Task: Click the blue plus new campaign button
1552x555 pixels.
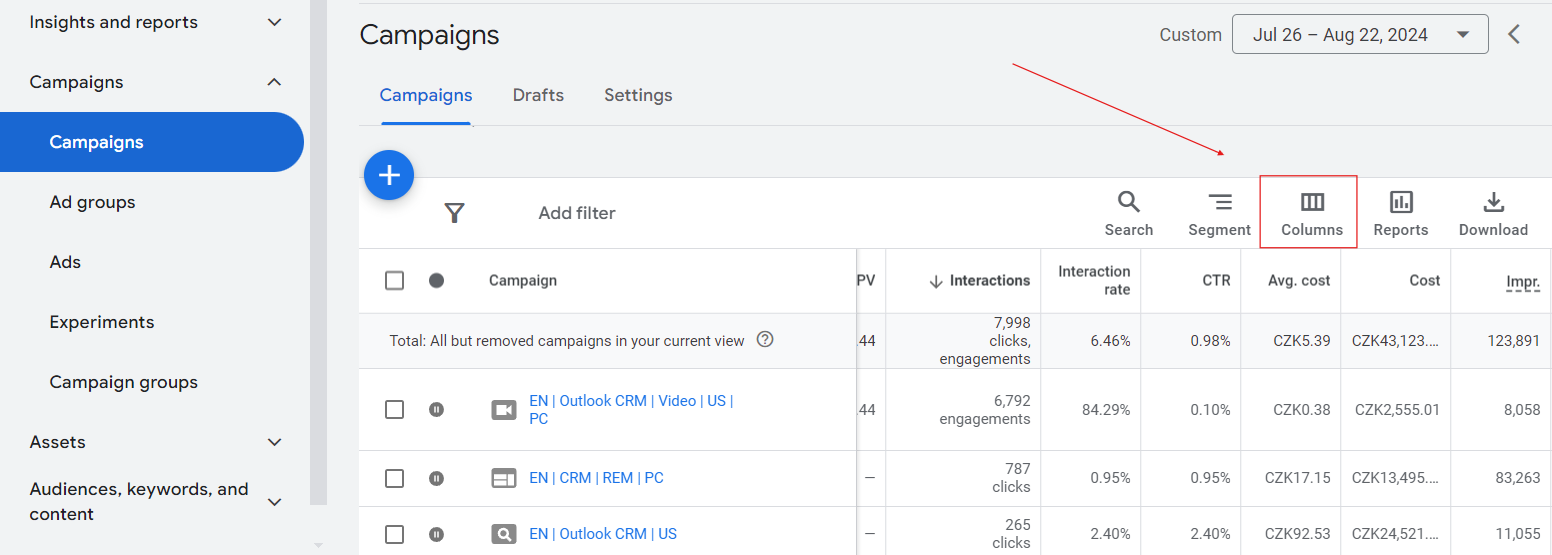Action: [389, 175]
